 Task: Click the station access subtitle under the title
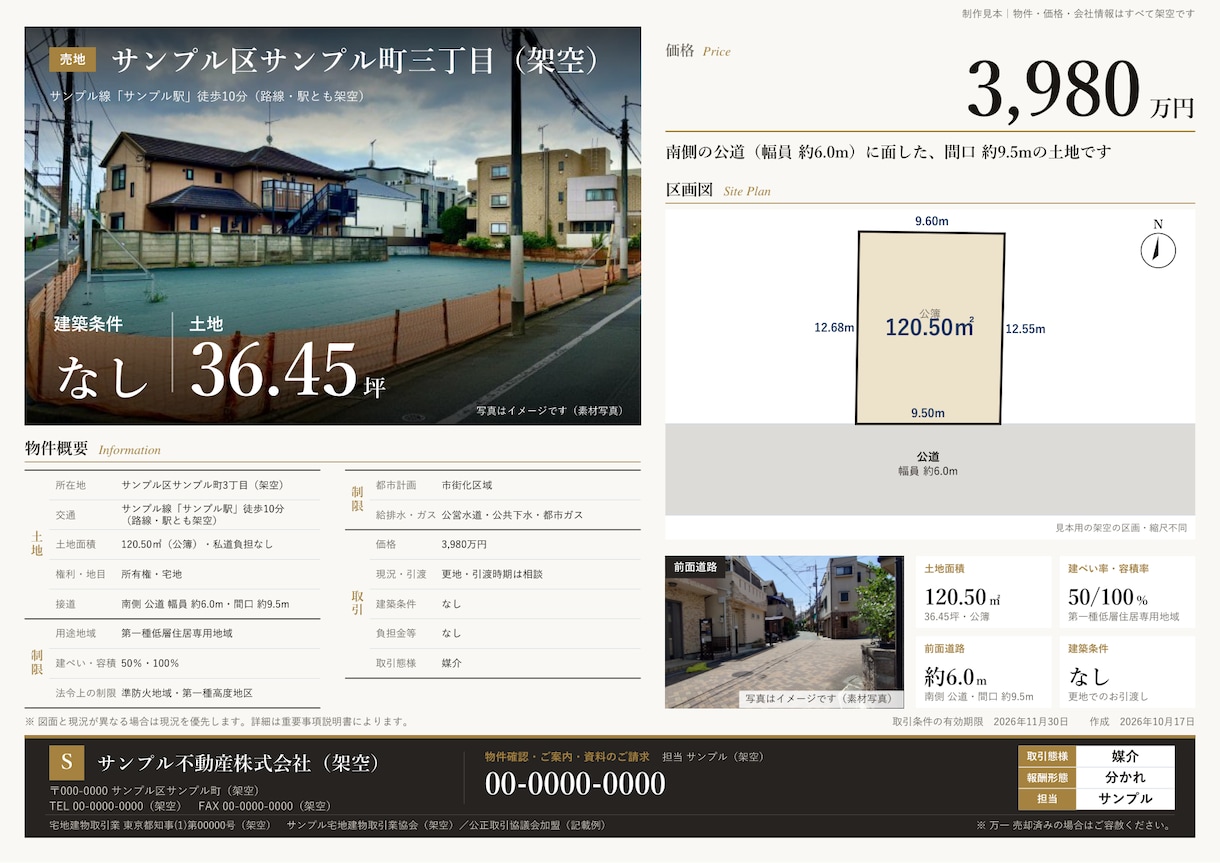click(x=207, y=97)
